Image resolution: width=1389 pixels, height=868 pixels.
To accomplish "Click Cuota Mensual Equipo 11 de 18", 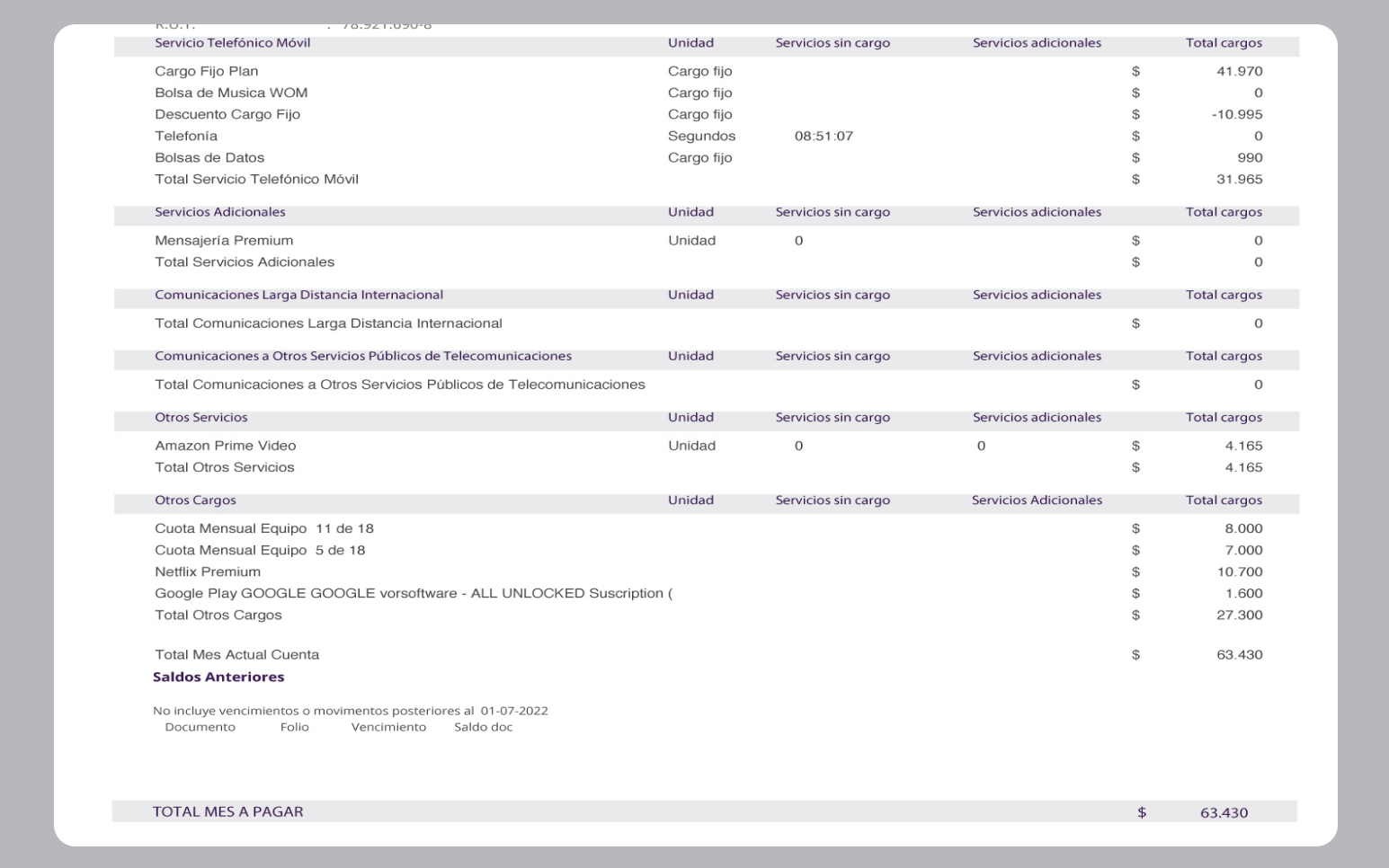I will [264, 528].
